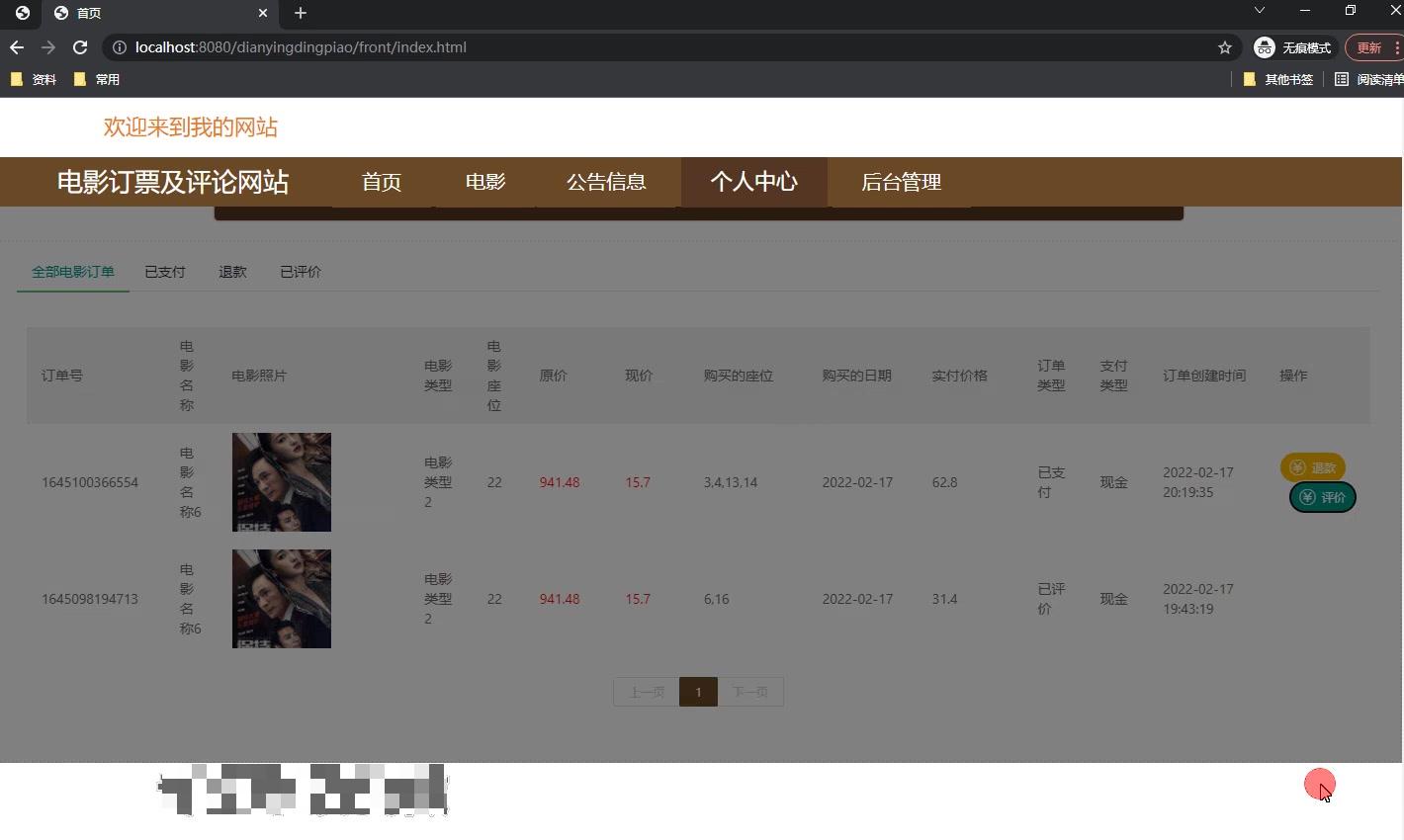Open 个人中心 navigation item
The width and height of the screenshot is (1404, 840).
pyautogui.click(x=753, y=182)
